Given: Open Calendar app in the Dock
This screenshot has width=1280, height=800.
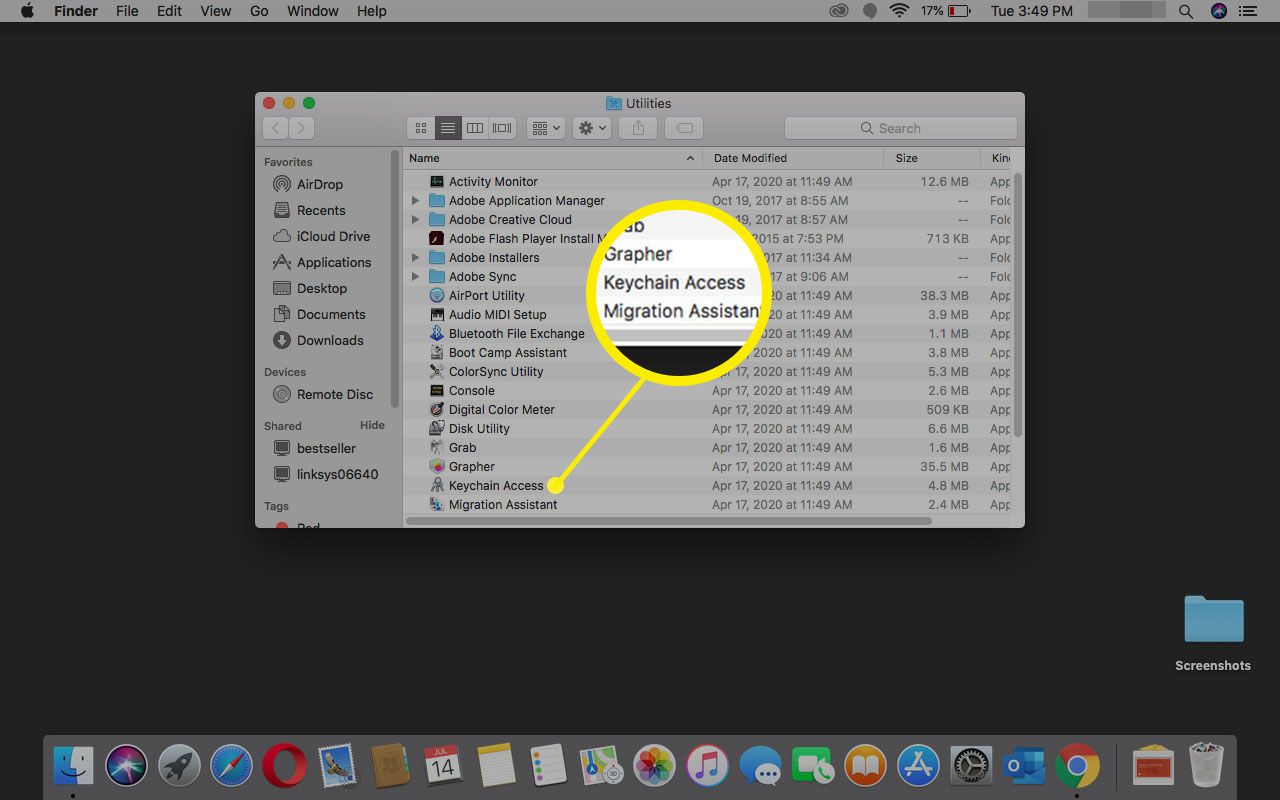Looking at the screenshot, I should [x=442, y=767].
